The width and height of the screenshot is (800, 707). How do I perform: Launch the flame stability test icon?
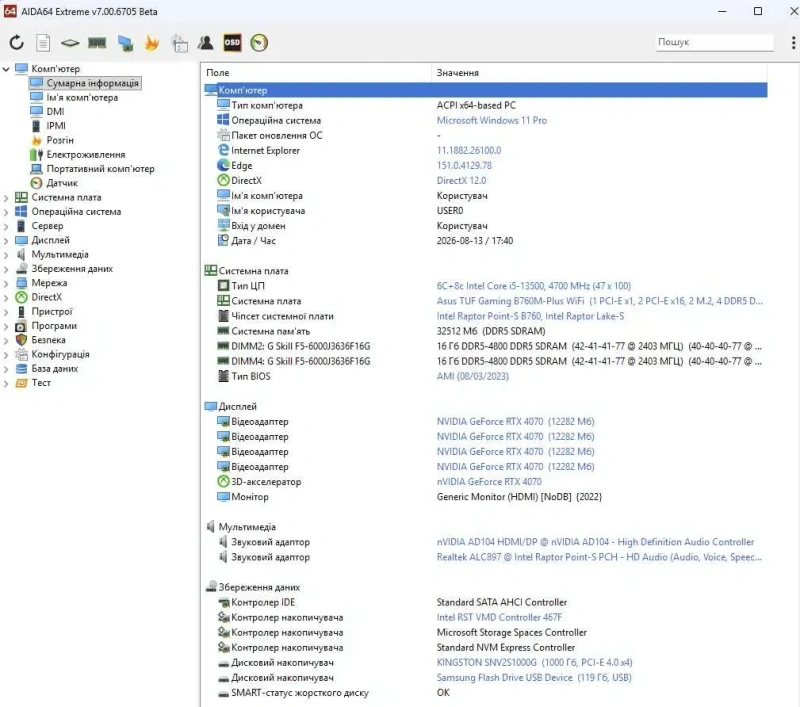point(152,43)
